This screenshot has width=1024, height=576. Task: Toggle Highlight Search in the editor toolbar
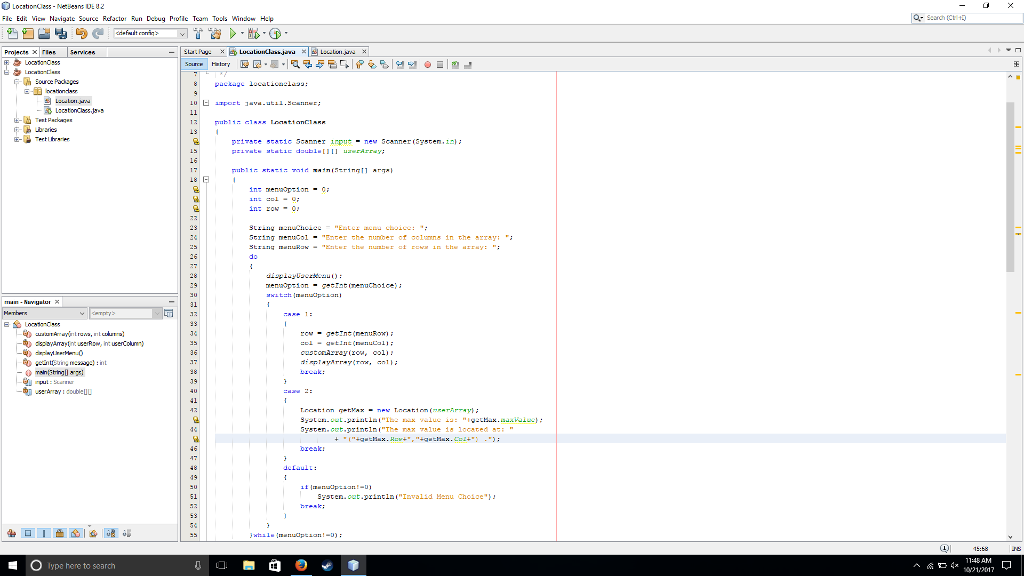(x=332, y=64)
